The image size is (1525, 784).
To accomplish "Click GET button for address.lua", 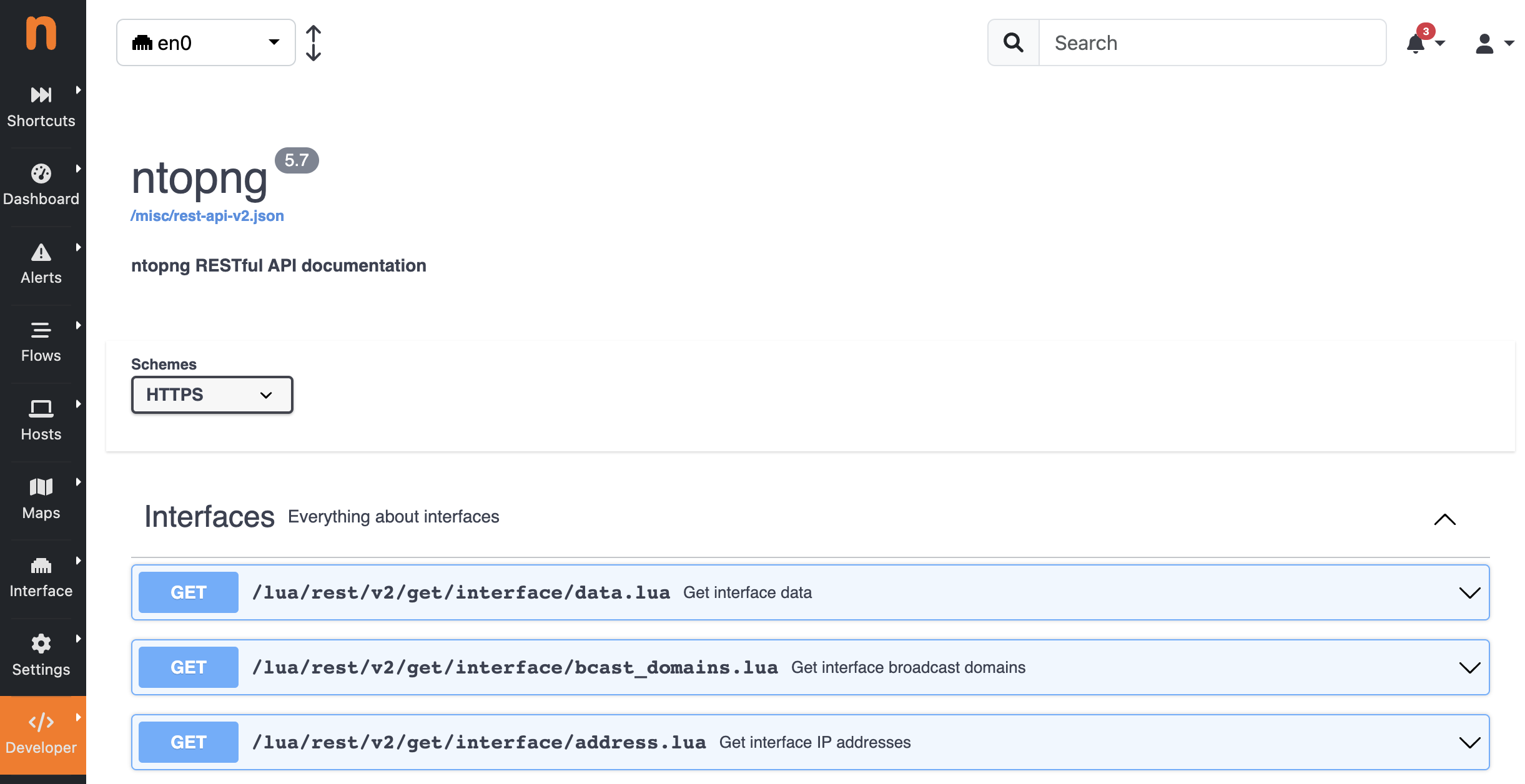I will (x=189, y=742).
